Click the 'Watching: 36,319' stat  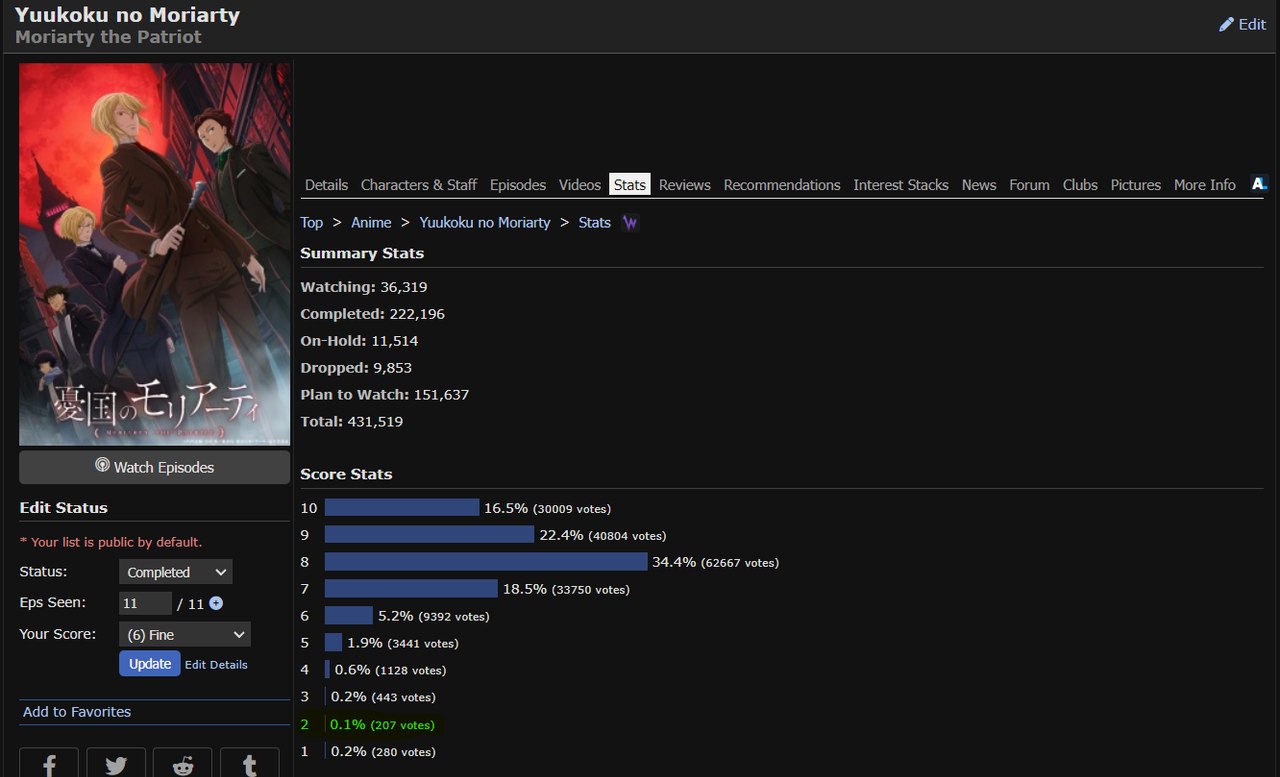pos(364,287)
